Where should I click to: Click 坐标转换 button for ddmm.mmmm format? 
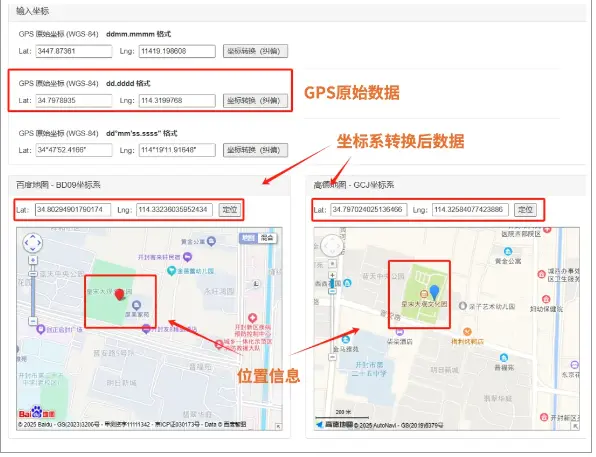coord(255,51)
